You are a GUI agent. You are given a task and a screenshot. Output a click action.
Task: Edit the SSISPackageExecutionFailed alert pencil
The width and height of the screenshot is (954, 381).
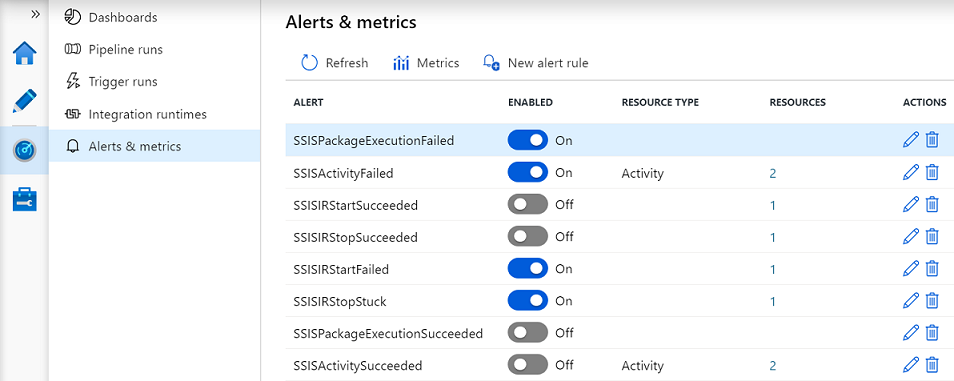911,140
